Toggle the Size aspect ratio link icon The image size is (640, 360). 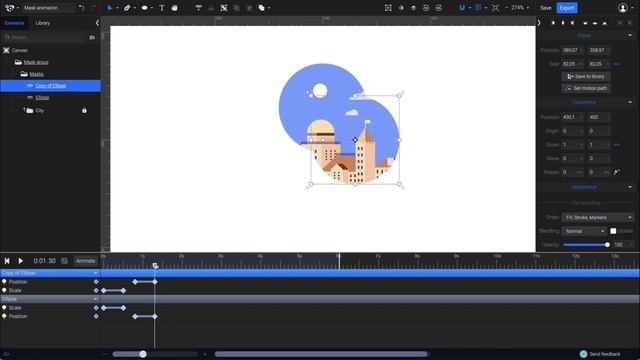point(617,64)
